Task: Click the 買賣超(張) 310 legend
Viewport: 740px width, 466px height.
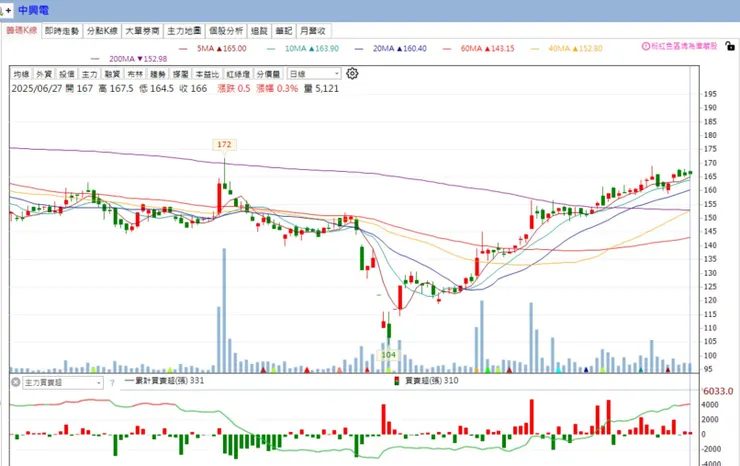Action: point(427,381)
